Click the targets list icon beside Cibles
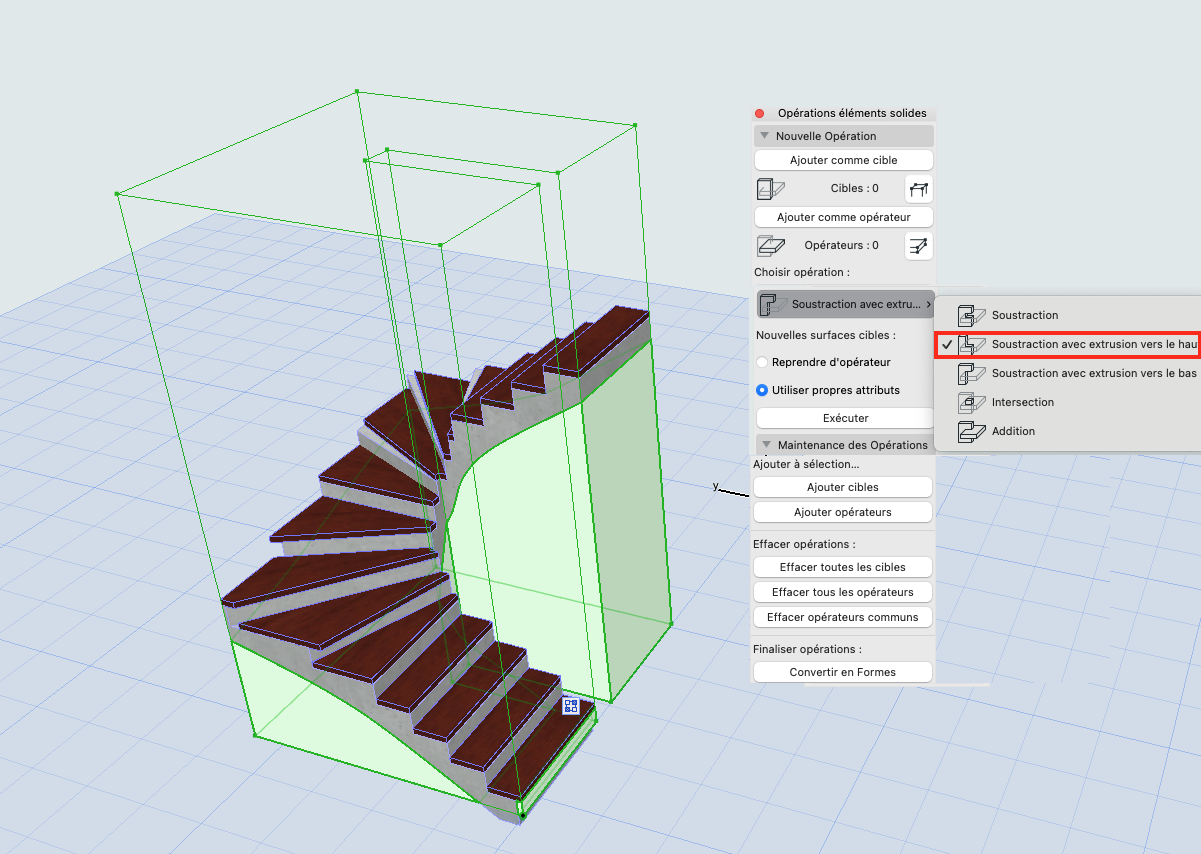The width and height of the screenshot is (1201, 854). coord(918,188)
